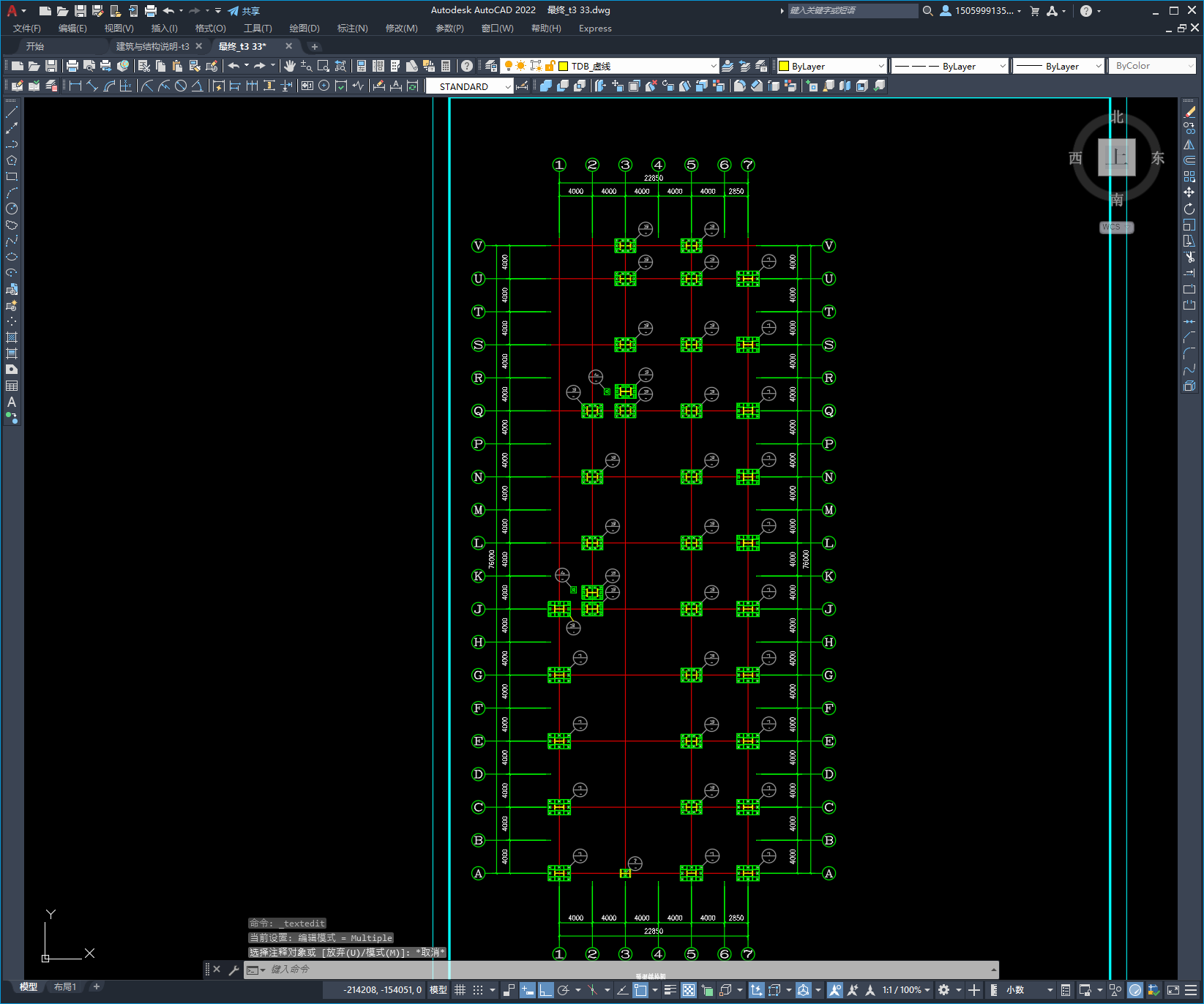The width and height of the screenshot is (1204, 1004).
Task: Open the Quick Calculator icon
Action: point(446,66)
